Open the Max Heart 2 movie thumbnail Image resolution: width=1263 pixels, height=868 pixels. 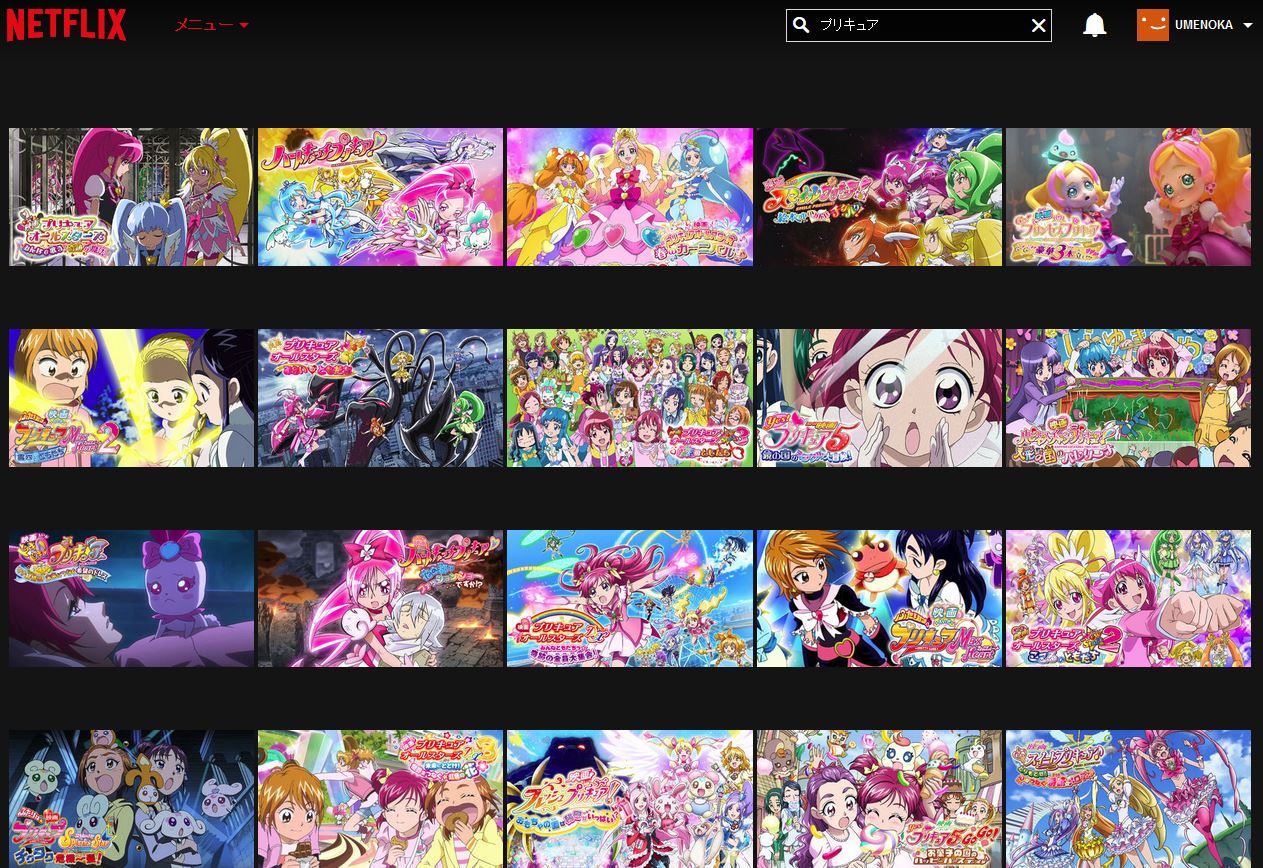coord(131,398)
